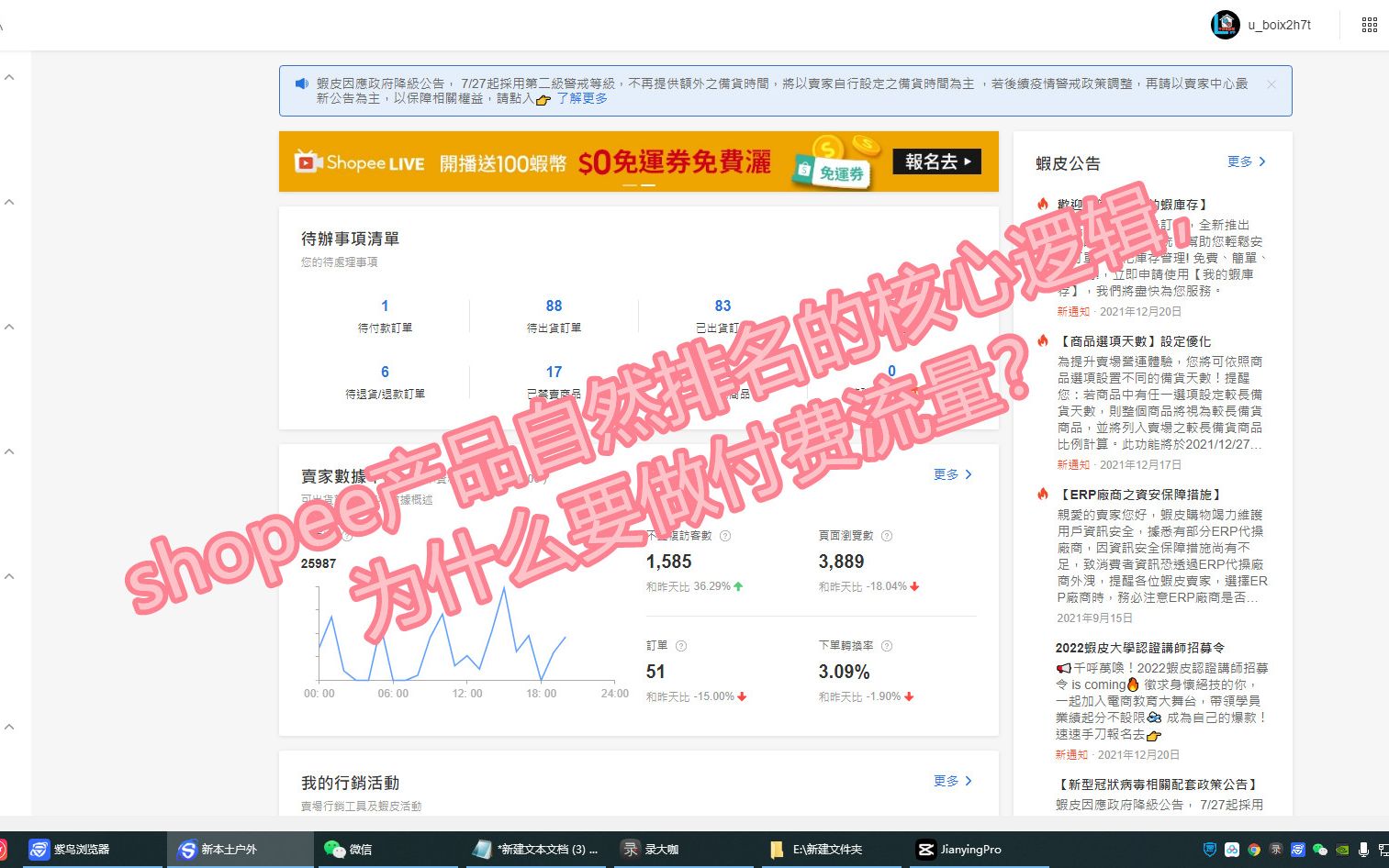
Task: Open E:\新建文件夹 folder in taskbar
Action: coord(831,850)
